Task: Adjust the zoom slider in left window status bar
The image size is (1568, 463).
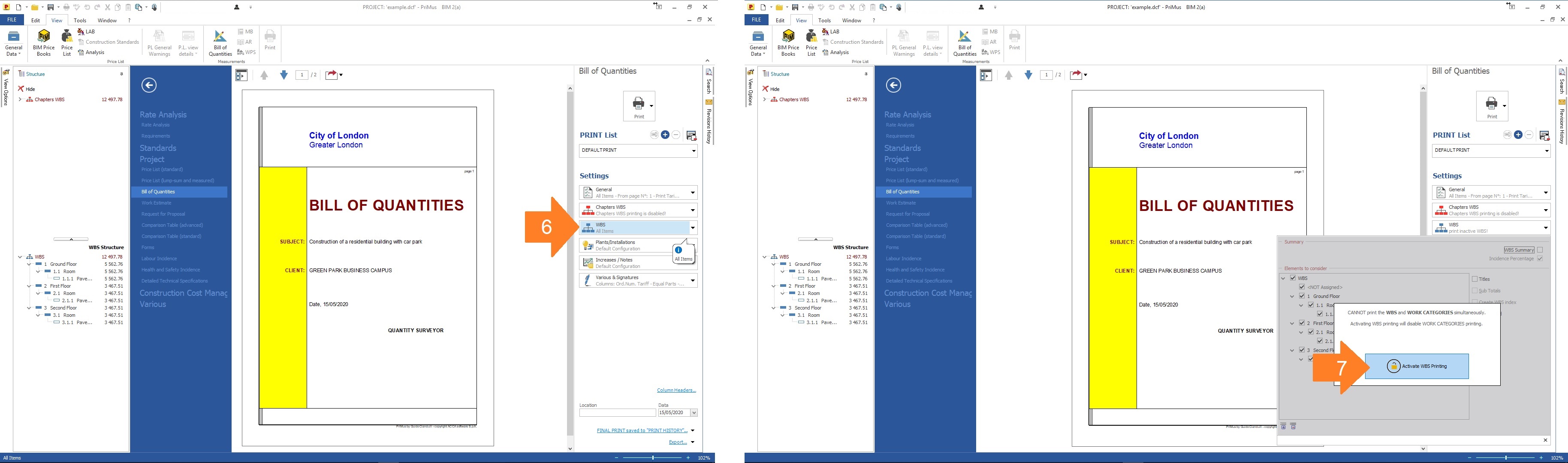Action: click(652, 457)
